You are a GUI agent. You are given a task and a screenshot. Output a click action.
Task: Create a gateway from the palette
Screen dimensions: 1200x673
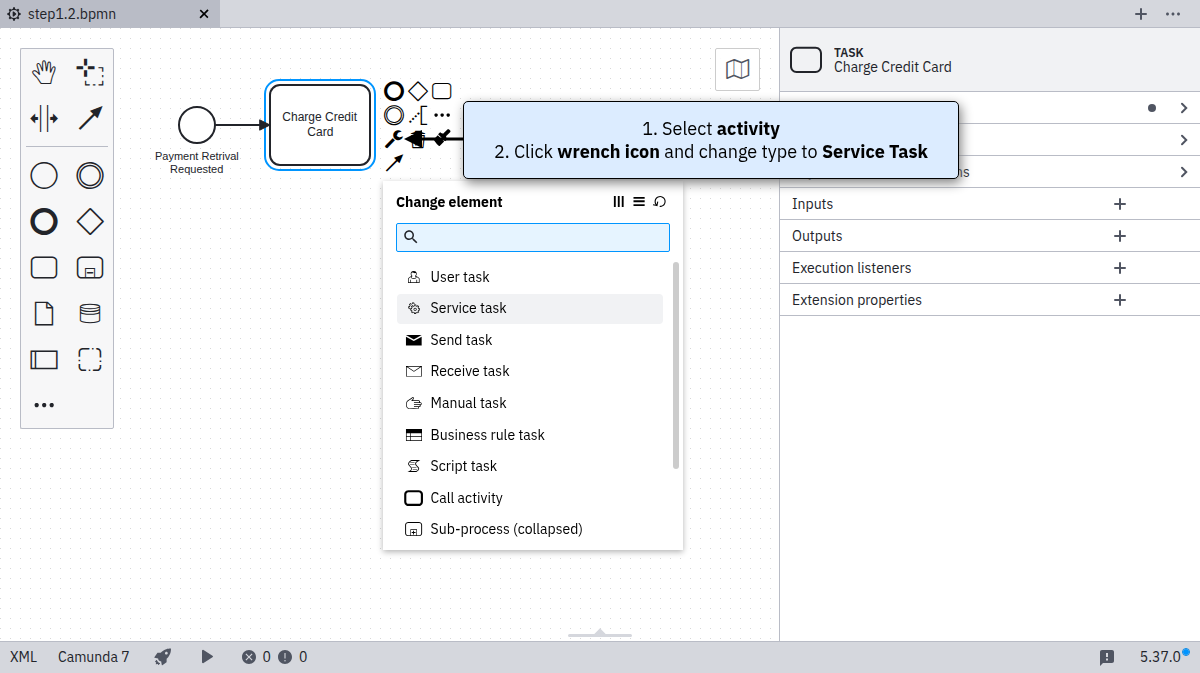[x=90, y=221]
